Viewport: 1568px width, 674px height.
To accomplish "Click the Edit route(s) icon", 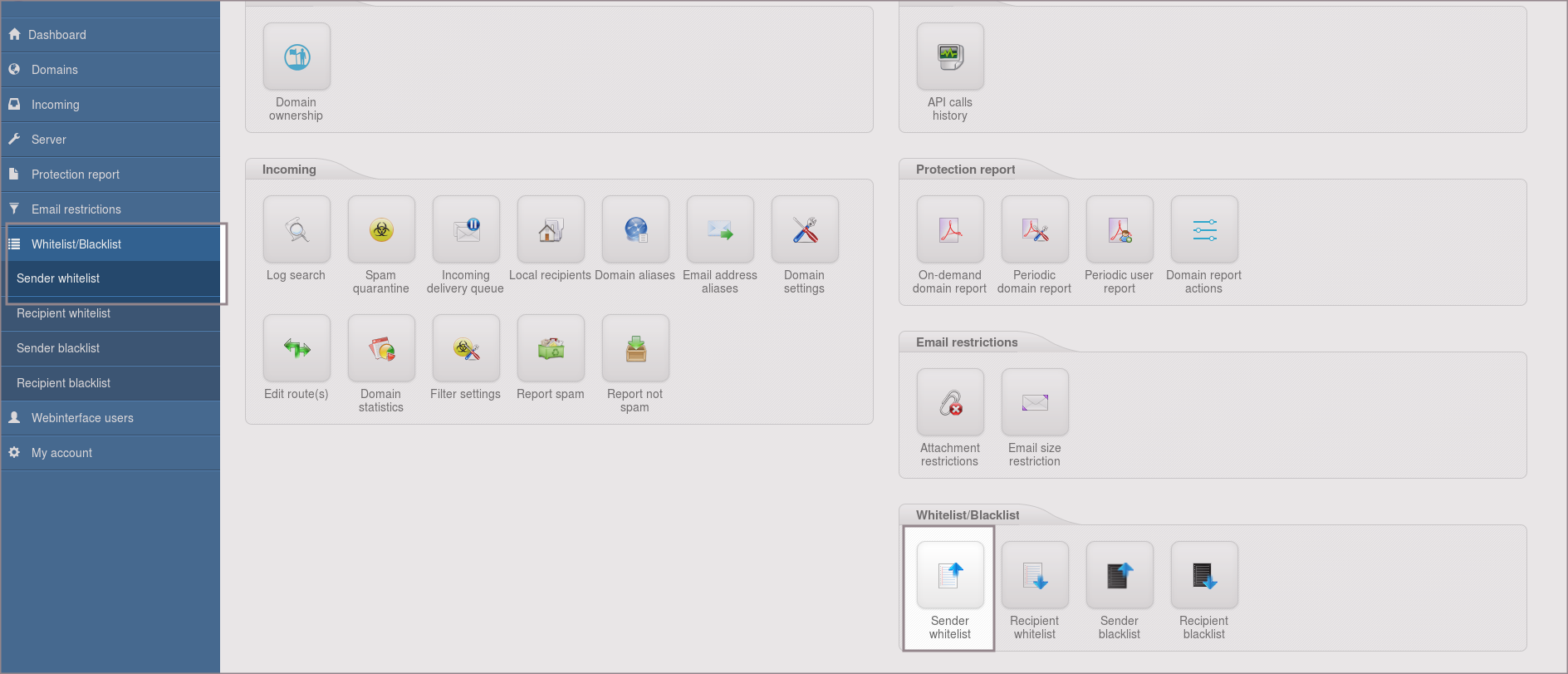I will pyautogui.click(x=296, y=349).
